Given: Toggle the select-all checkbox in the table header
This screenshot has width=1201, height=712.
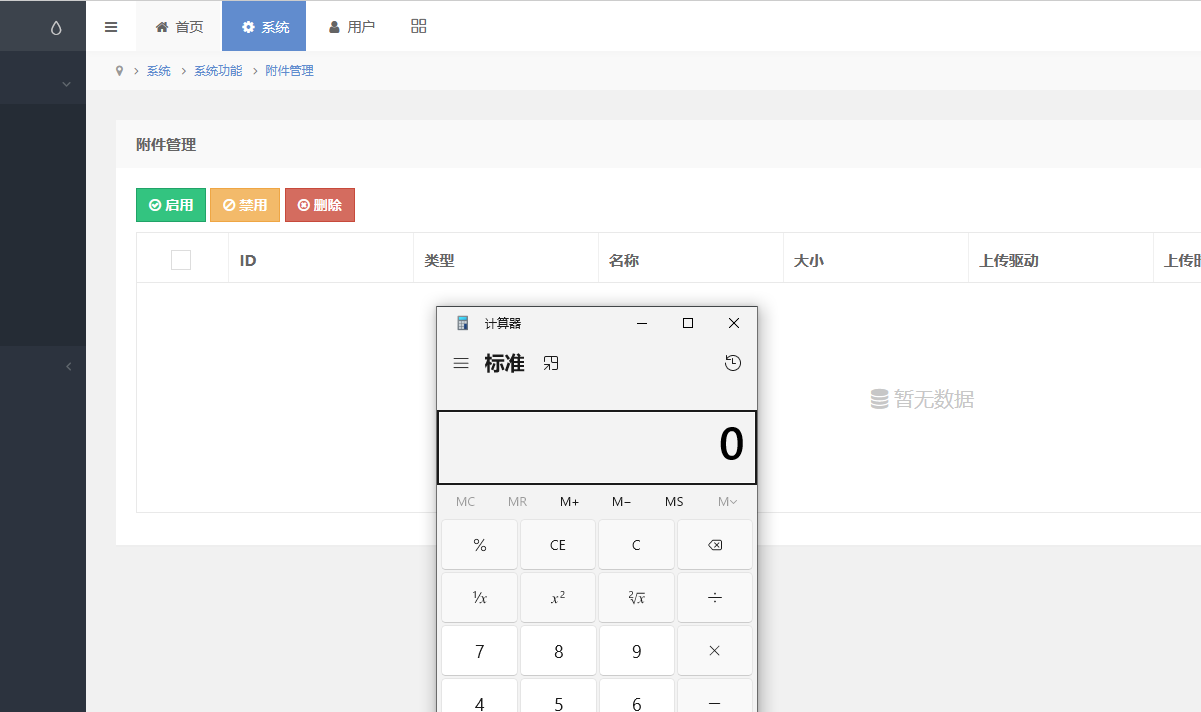Looking at the screenshot, I should (181, 259).
